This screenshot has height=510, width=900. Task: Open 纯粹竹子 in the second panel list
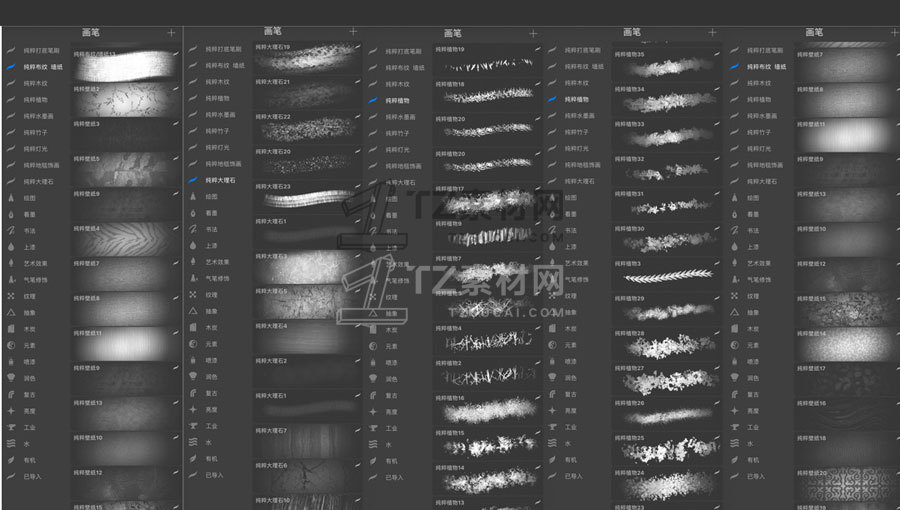coord(218,131)
